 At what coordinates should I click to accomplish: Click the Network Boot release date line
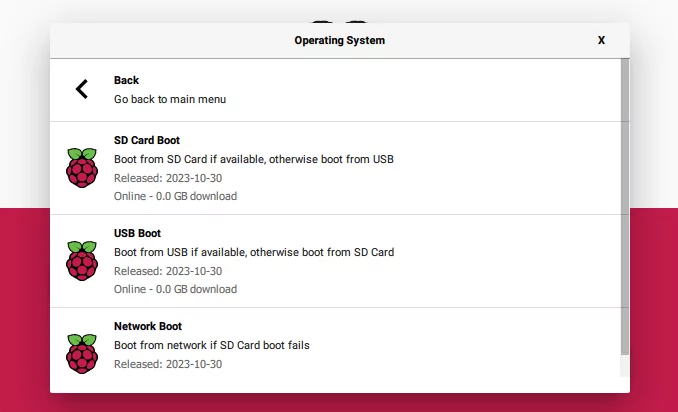[x=168, y=364]
